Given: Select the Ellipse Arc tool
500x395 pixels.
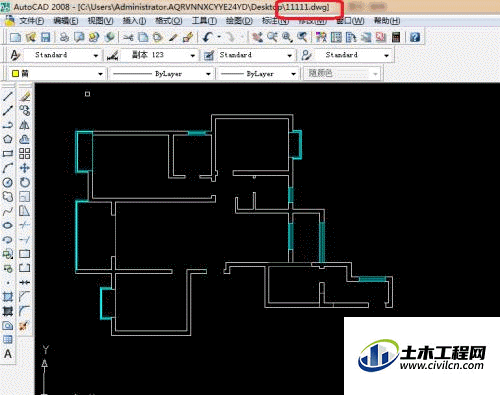Looking at the screenshot, I should pyautogui.click(x=8, y=240).
